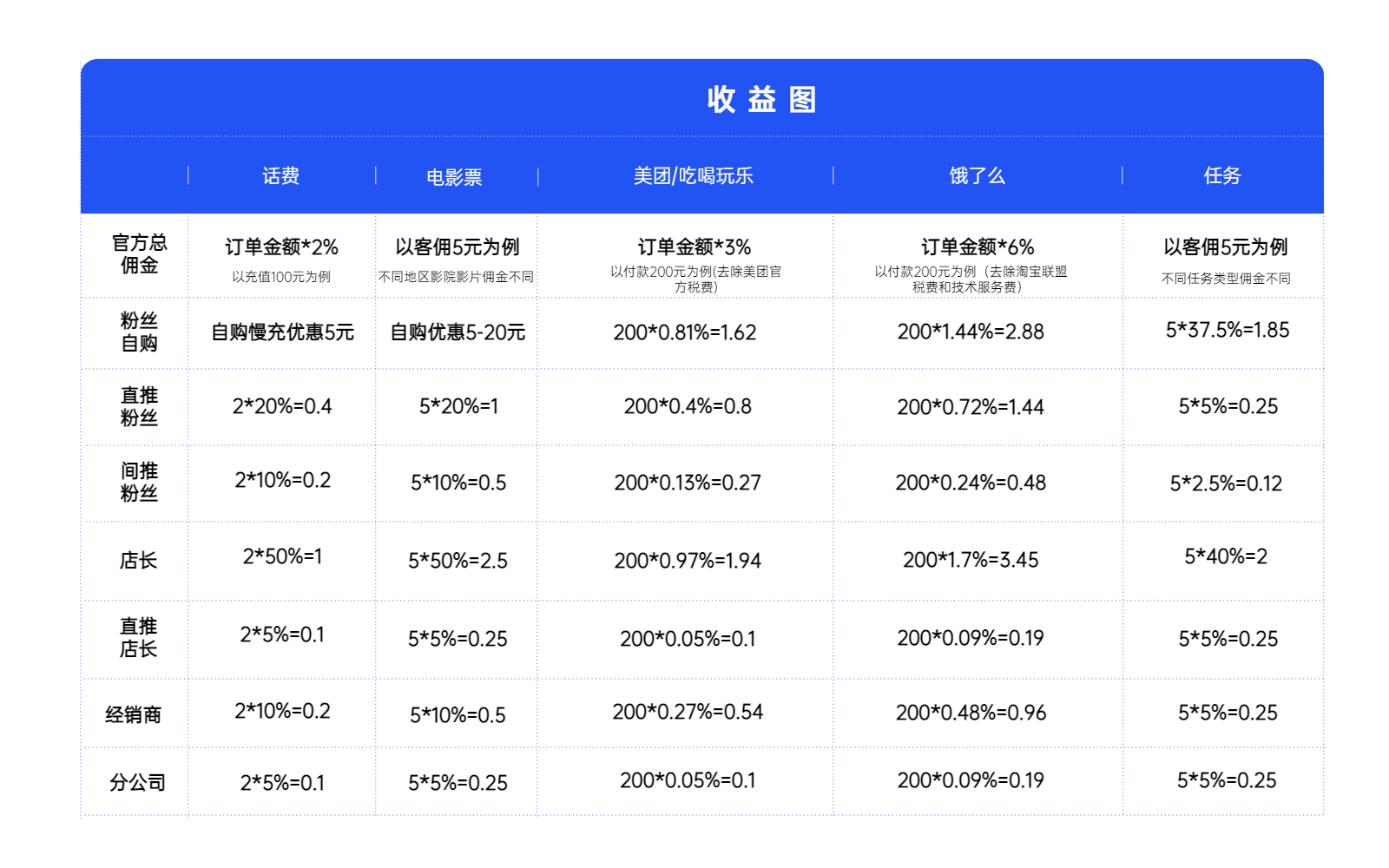Select the 200*0.81%=1.62 cell
This screenshot has width=1389, height=868.
(685, 332)
